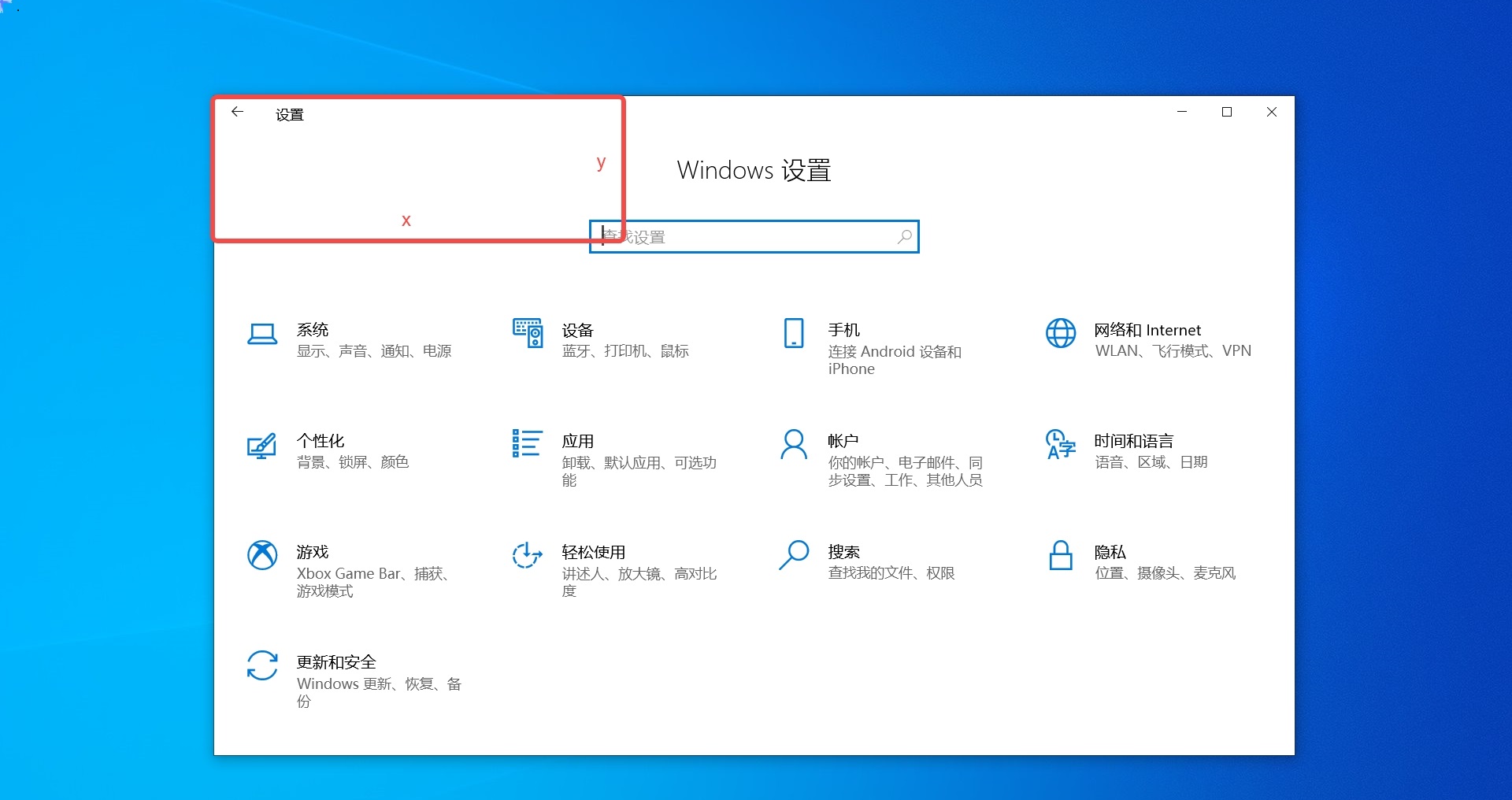Click the Search (搜索) magnifier category icon

pyautogui.click(x=793, y=555)
